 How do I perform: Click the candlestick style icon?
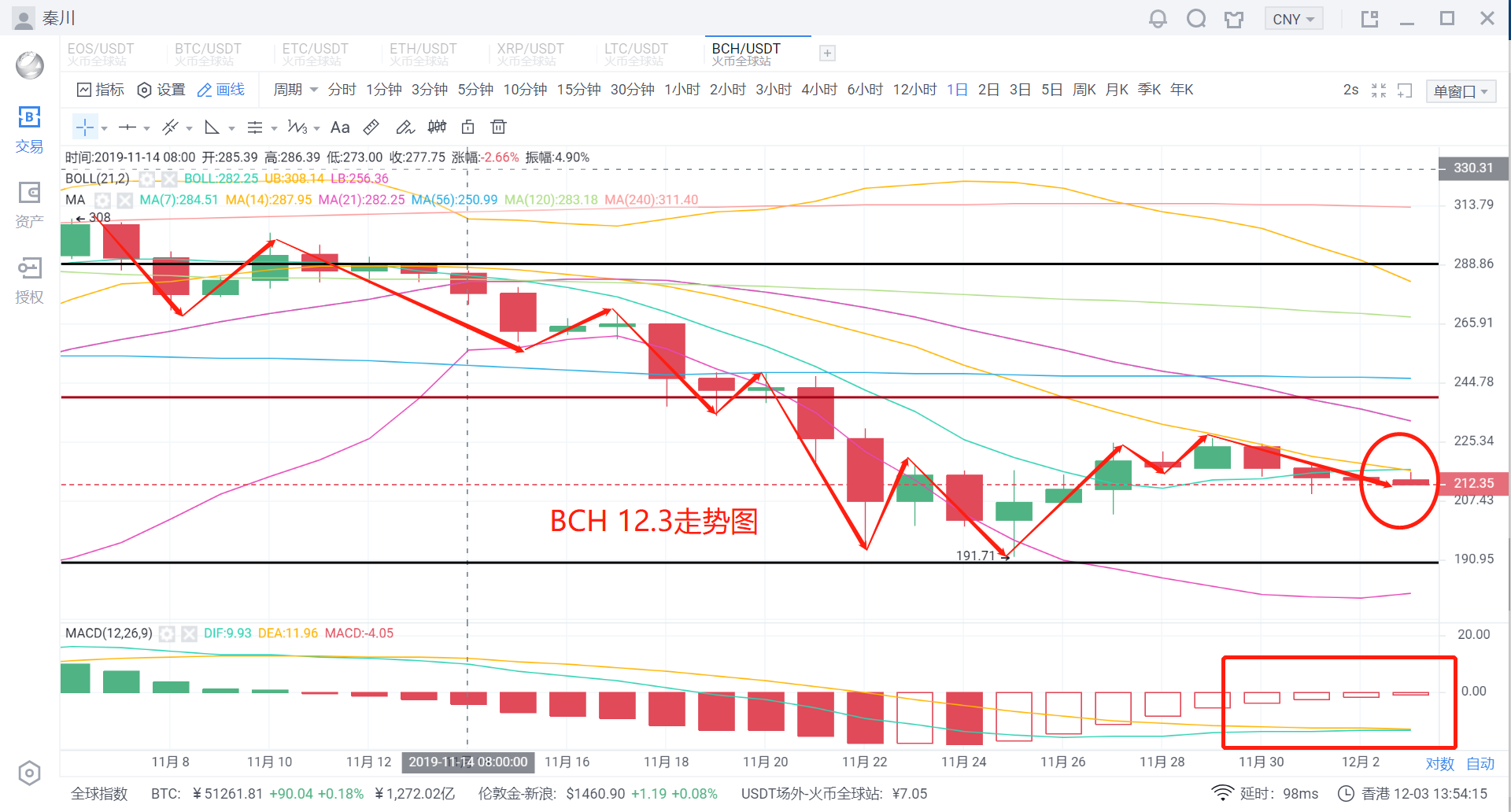pos(437,127)
